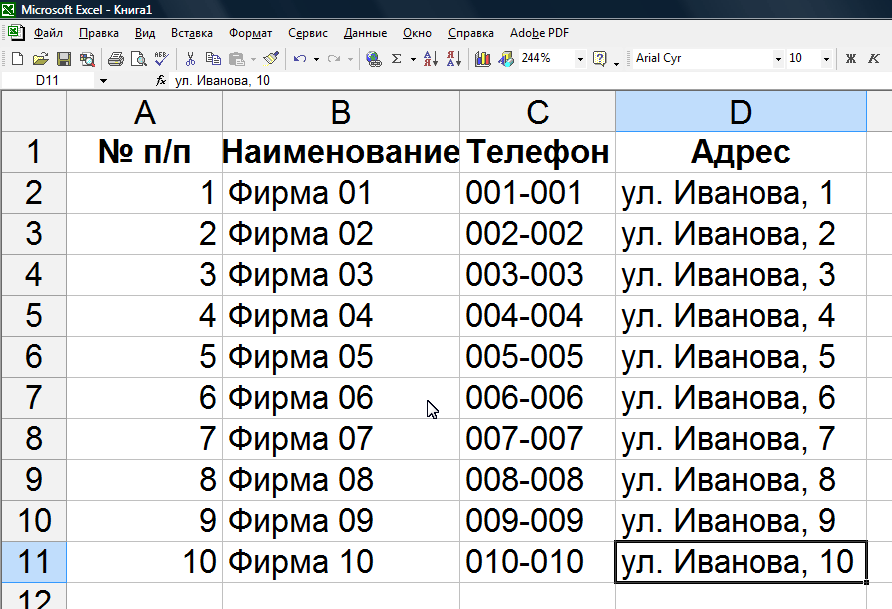Open Excel Help question icon
Screen dimensions: 892x609
pyautogui.click(x=600, y=59)
